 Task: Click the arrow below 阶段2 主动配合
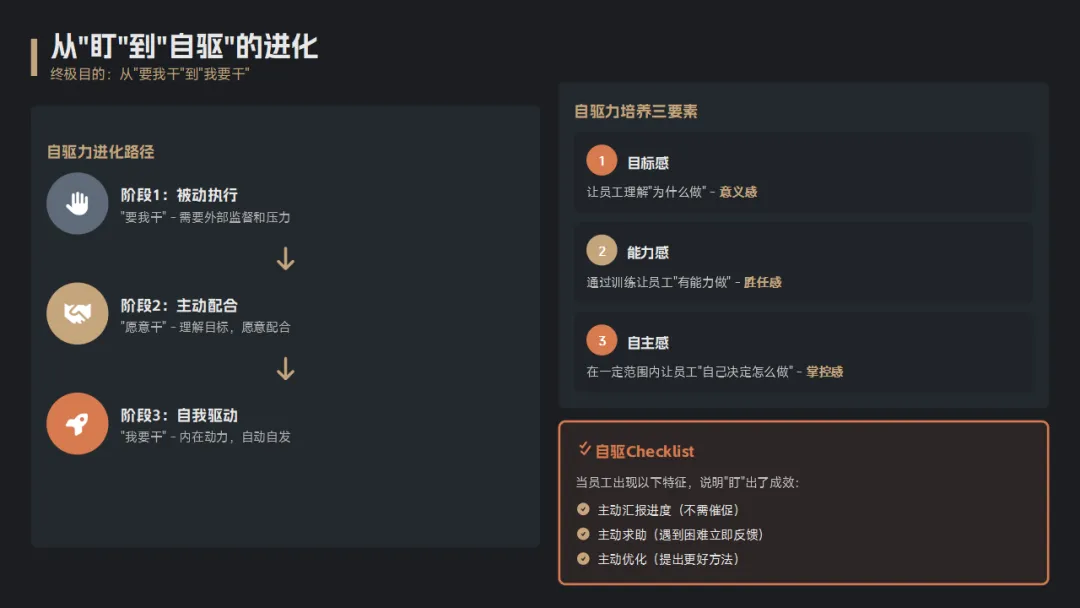click(286, 369)
